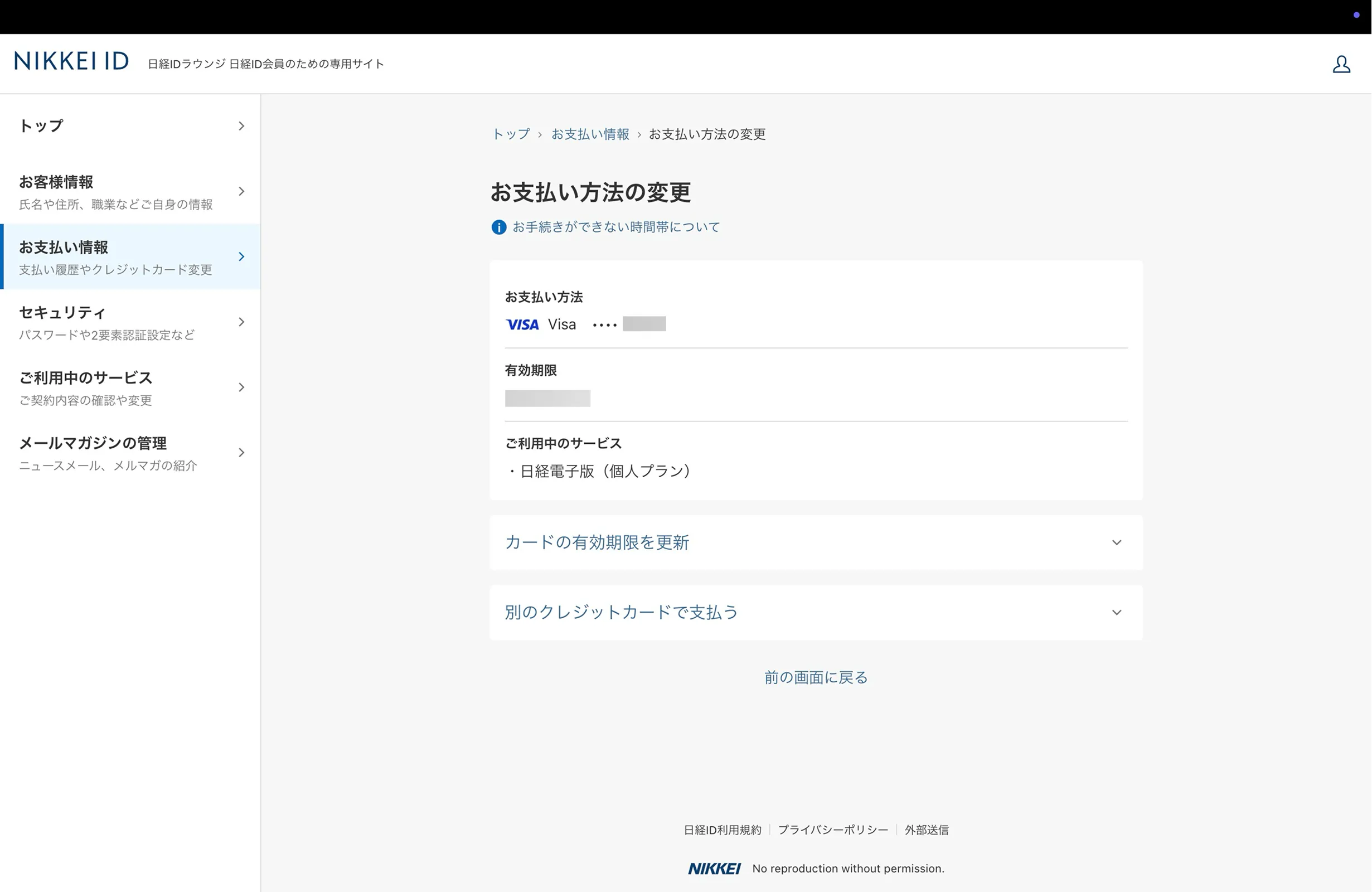Open お客様情報 sidebar menu item
Screen dimensions: 1372x892
(x=130, y=191)
